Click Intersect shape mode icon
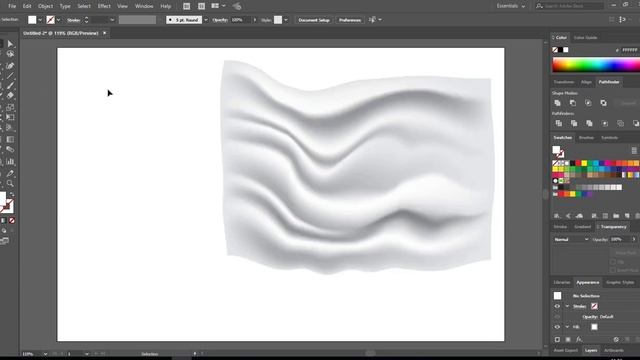The image size is (640, 360). 588,103
